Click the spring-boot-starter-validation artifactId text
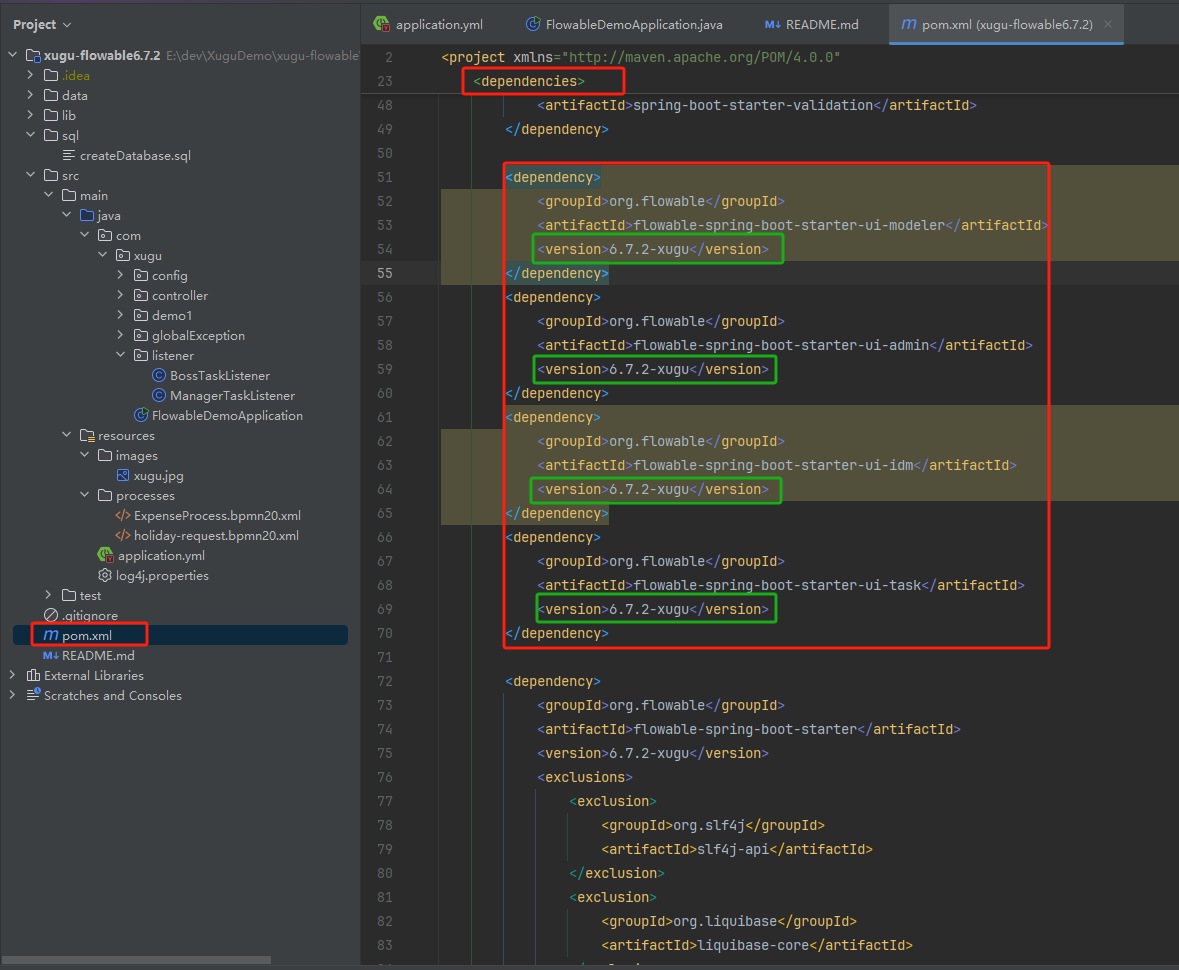 (753, 105)
